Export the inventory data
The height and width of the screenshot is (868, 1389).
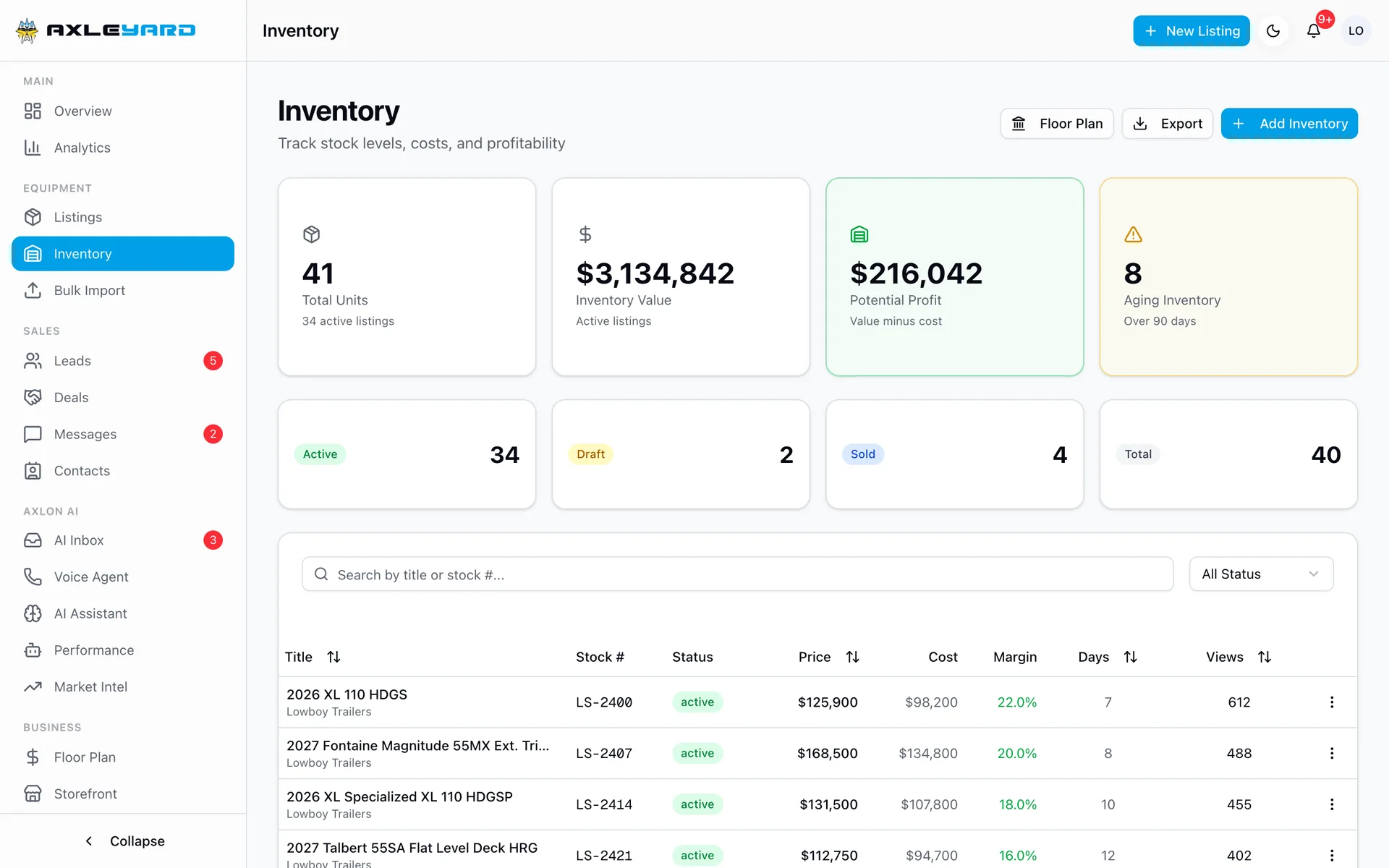(1168, 124)
